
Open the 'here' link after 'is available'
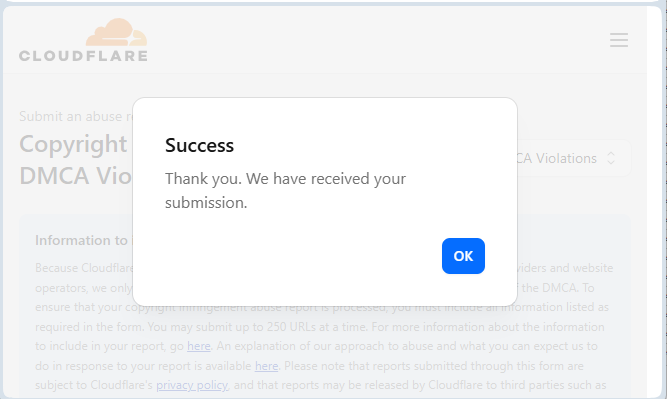coord(266,366)
